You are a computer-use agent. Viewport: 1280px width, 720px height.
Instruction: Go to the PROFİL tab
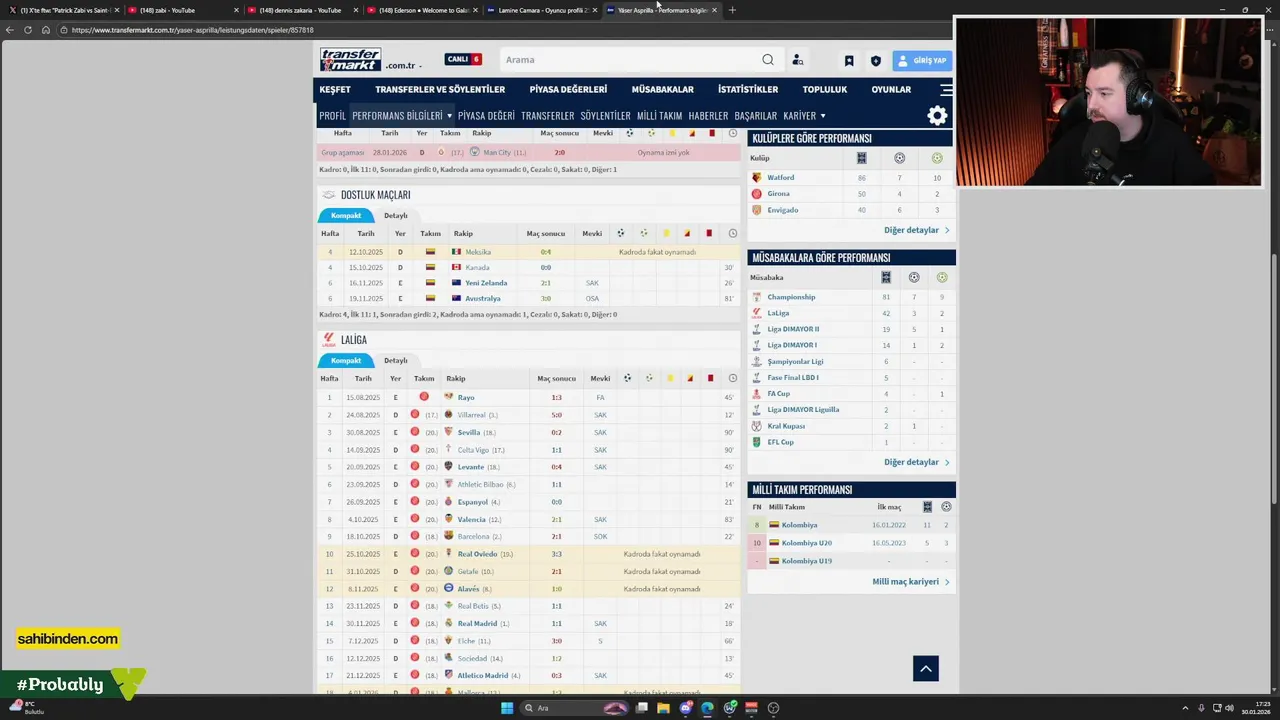tap(332, 116)
